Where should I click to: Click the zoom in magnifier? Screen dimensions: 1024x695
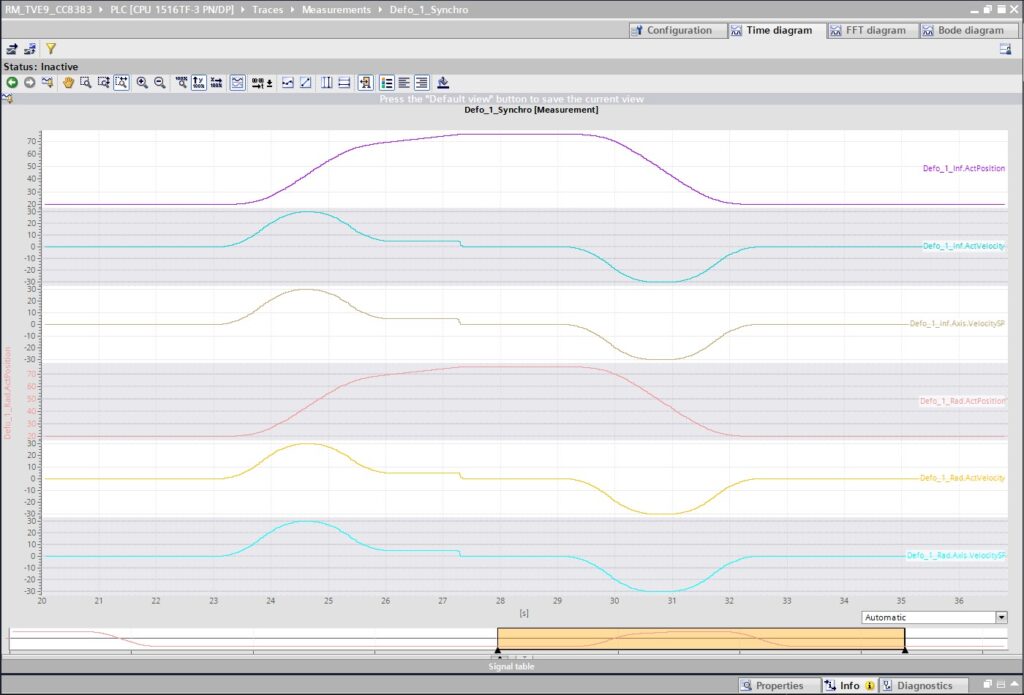click(142, 82)
